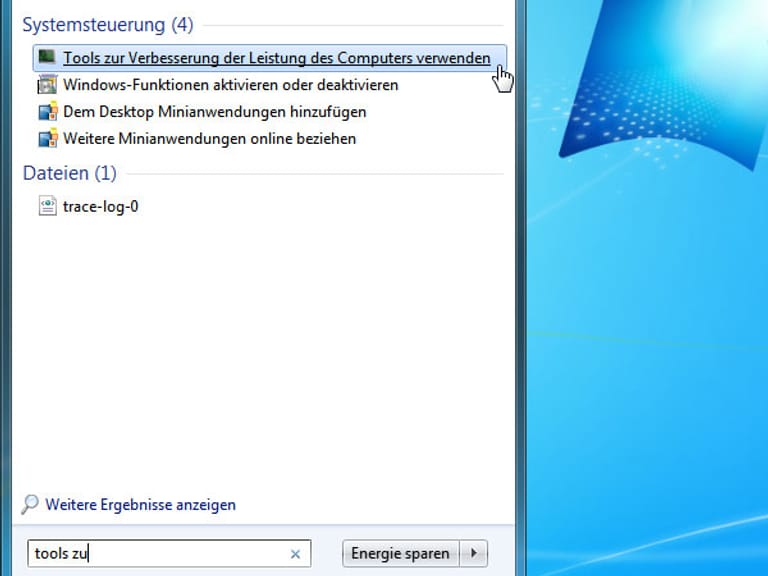The width and height of the screenshot is (768, 576).
Task: Focus the search box containing 'tools zu'
Action: click(x=169, y=553)
